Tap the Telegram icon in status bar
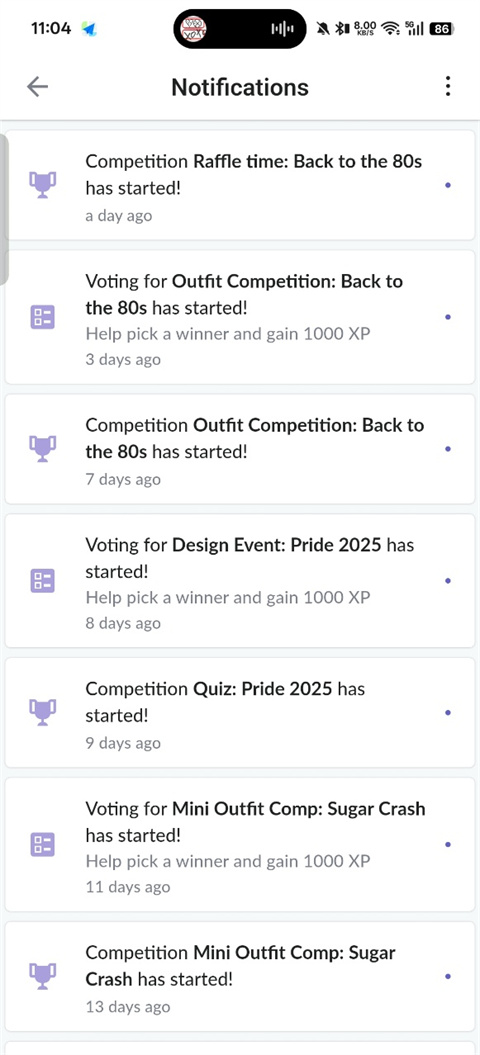 click(x=89, y=29)
